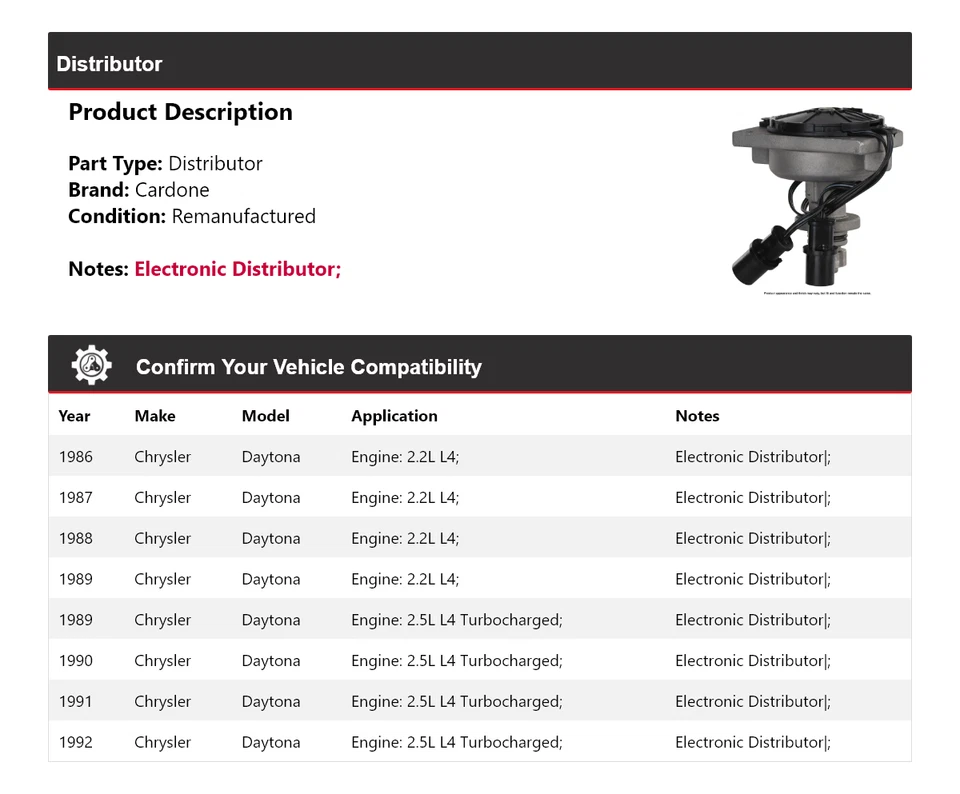
Task: Click the gear compatibility icon
Action: [92, 365]
